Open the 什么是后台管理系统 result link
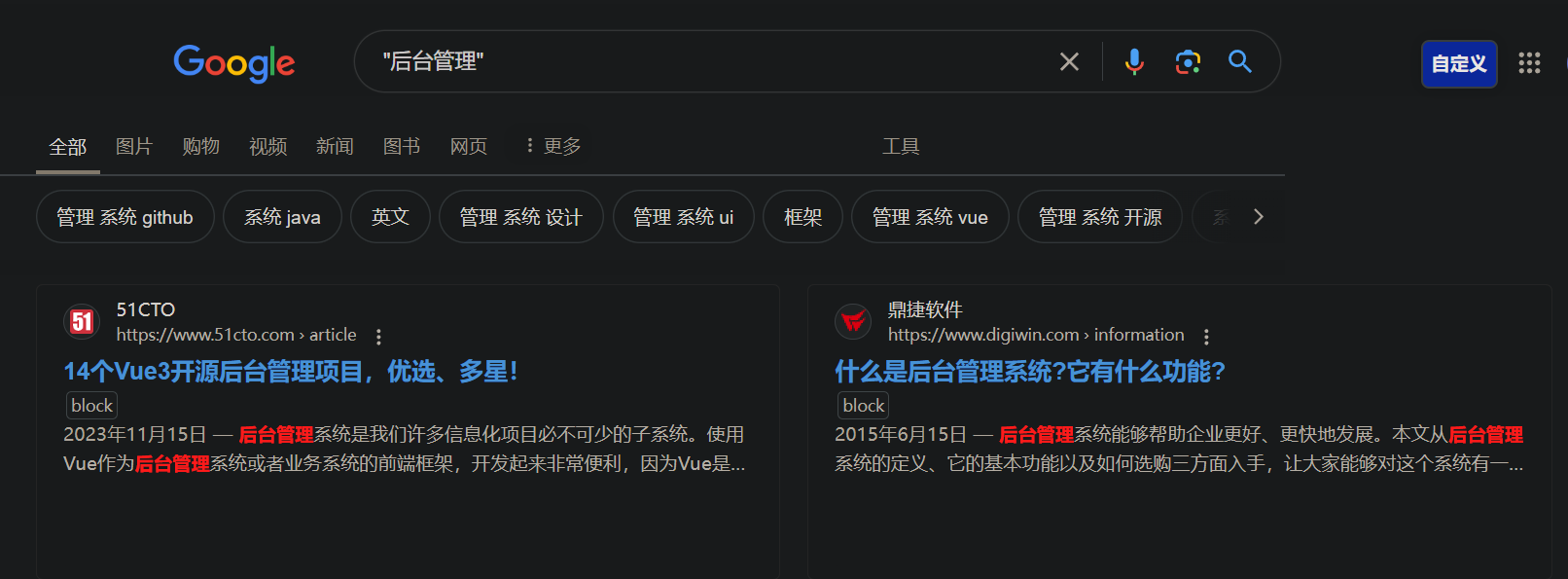This screenshot has width=1568, height=579. tap(1030, 372)
